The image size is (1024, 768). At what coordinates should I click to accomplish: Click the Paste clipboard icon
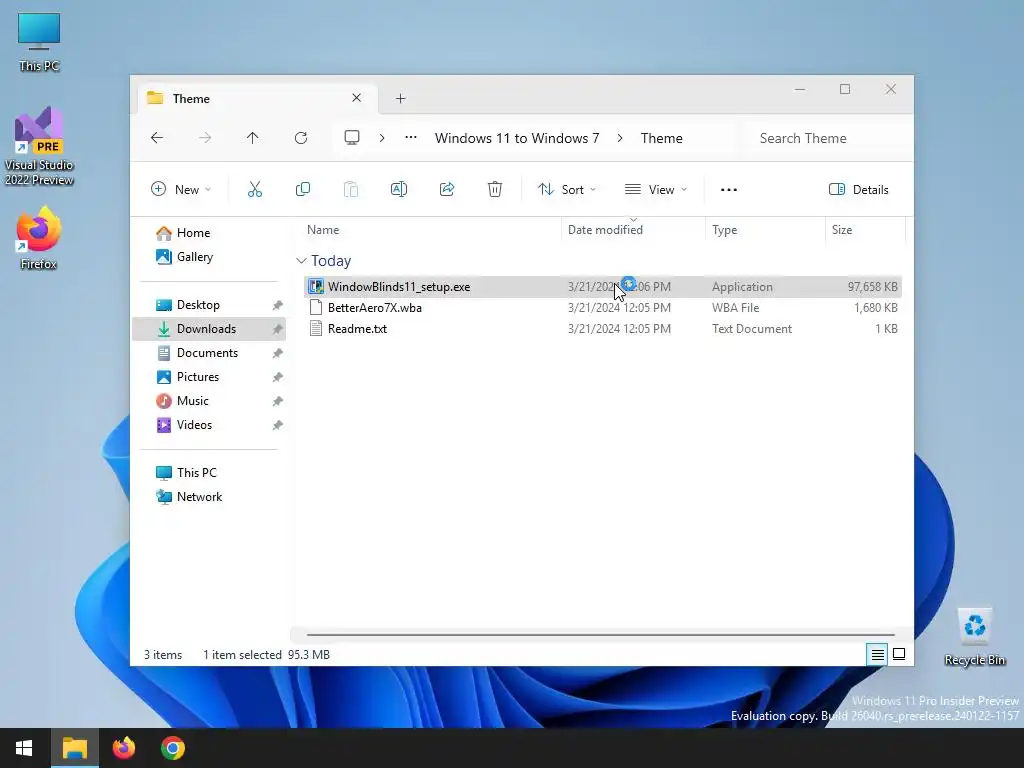[351, 189]
